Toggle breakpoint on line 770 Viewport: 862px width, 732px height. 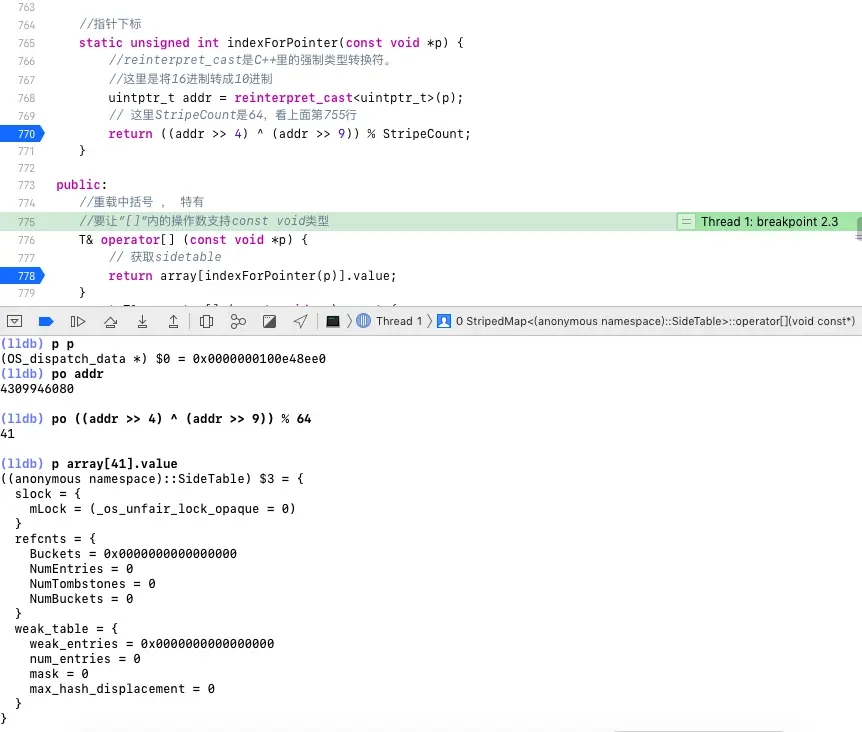click(x=22, y=134)
